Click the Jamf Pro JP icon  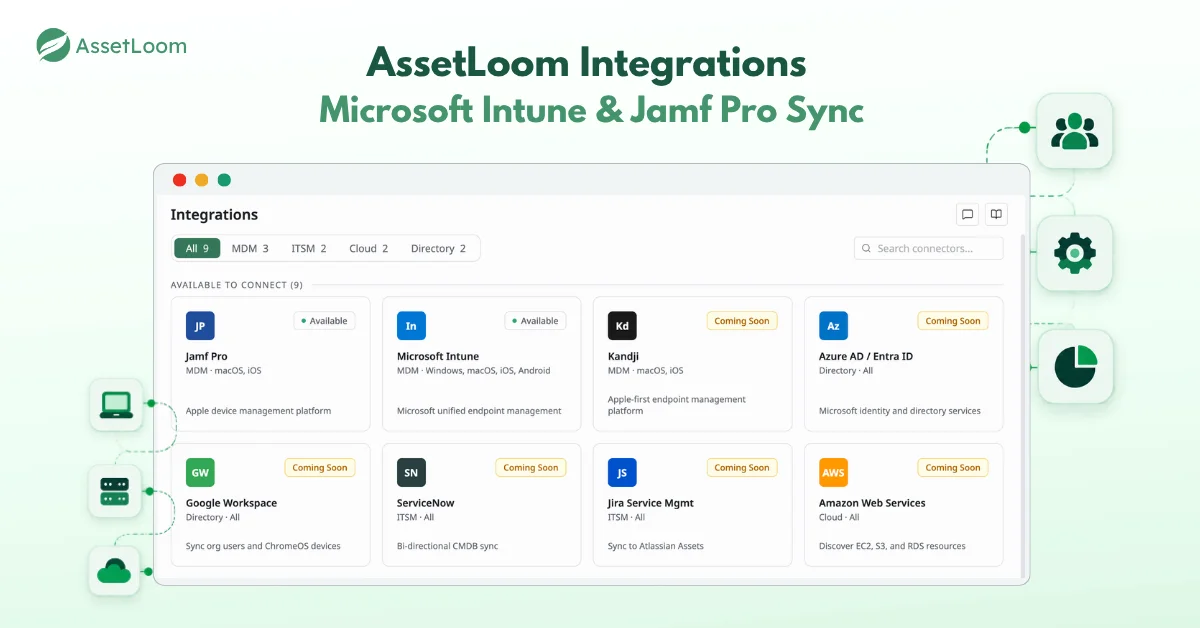[200, 325]
